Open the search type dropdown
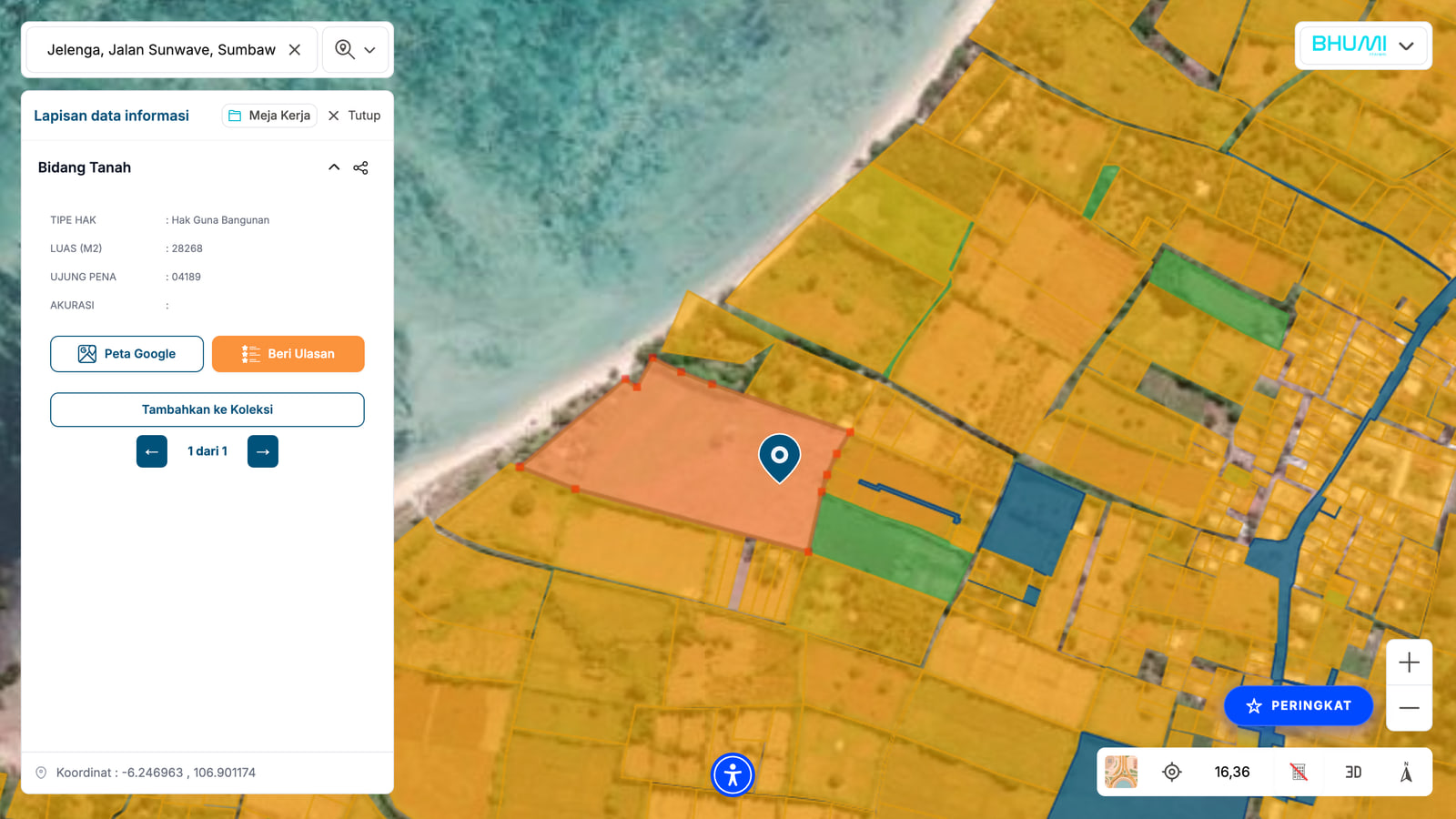 point(356,49)
